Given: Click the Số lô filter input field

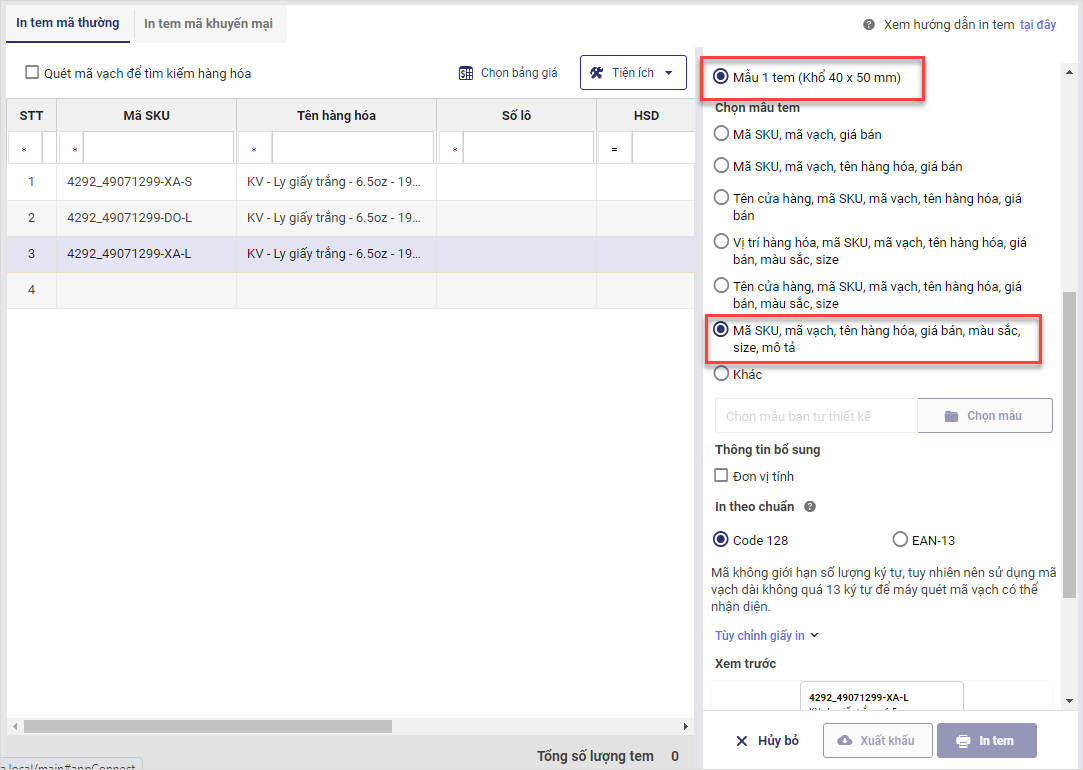Looking at the screenshot, I should (x=528, y=148).
